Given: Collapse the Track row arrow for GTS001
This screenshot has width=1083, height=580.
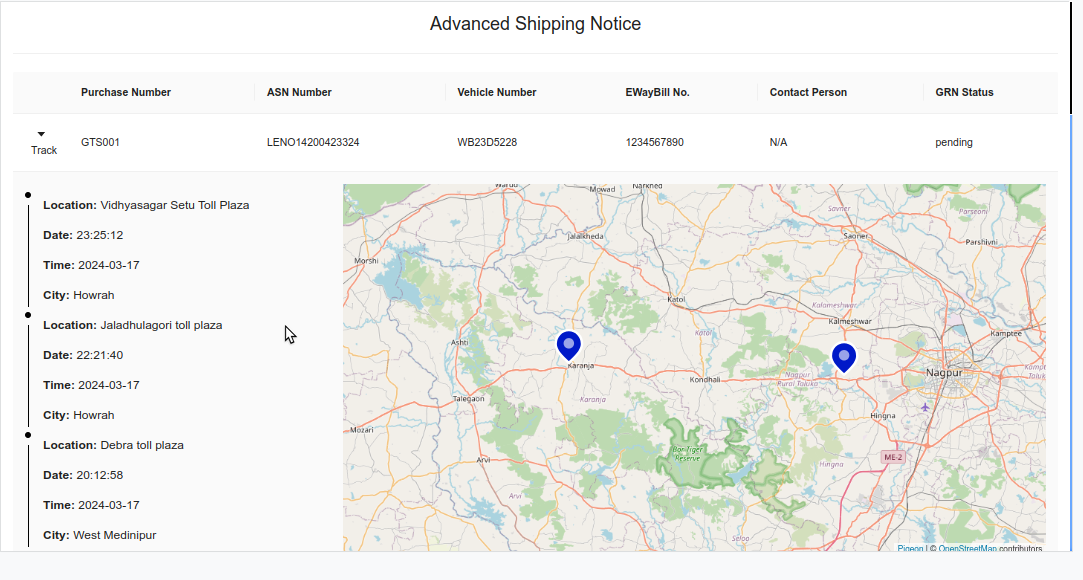Looking at the screenshot, I should pos(41,134).
